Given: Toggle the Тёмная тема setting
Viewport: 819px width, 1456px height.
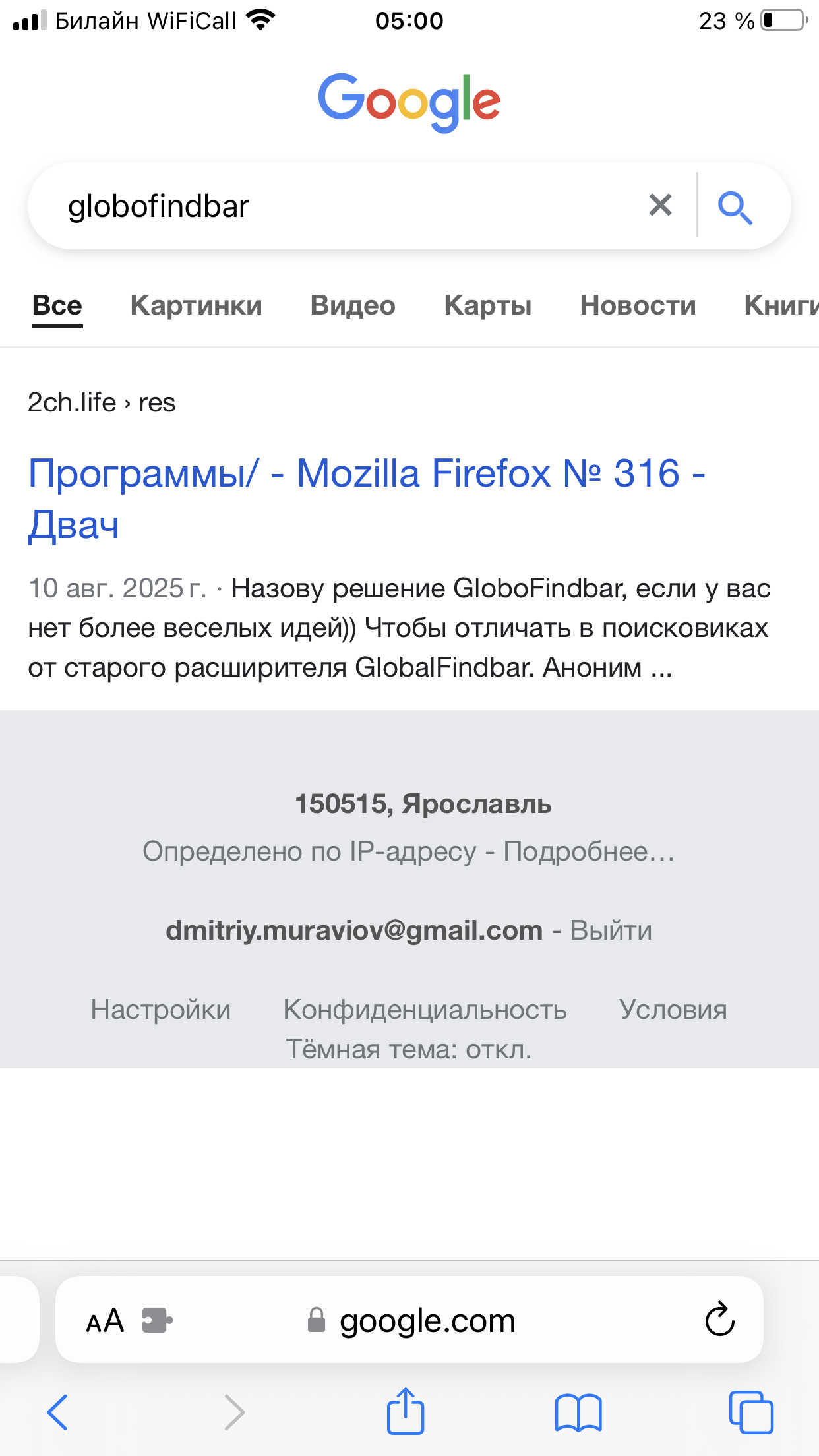Looking at the screenshot, I should pos(409,1049).
